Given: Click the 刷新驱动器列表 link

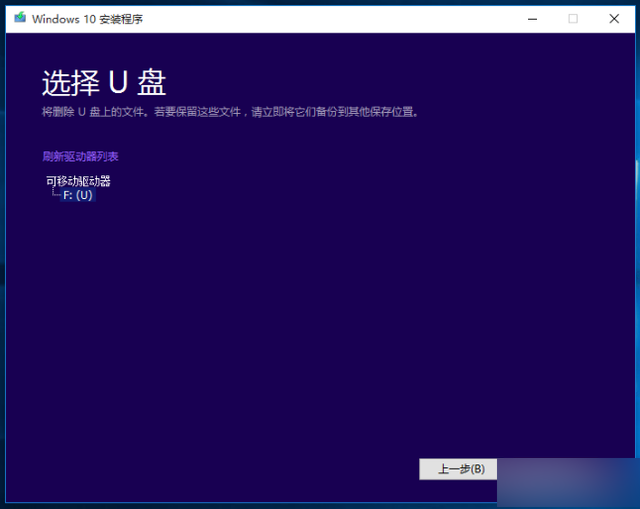Looking at the screenshot, I should click(80, 156).
